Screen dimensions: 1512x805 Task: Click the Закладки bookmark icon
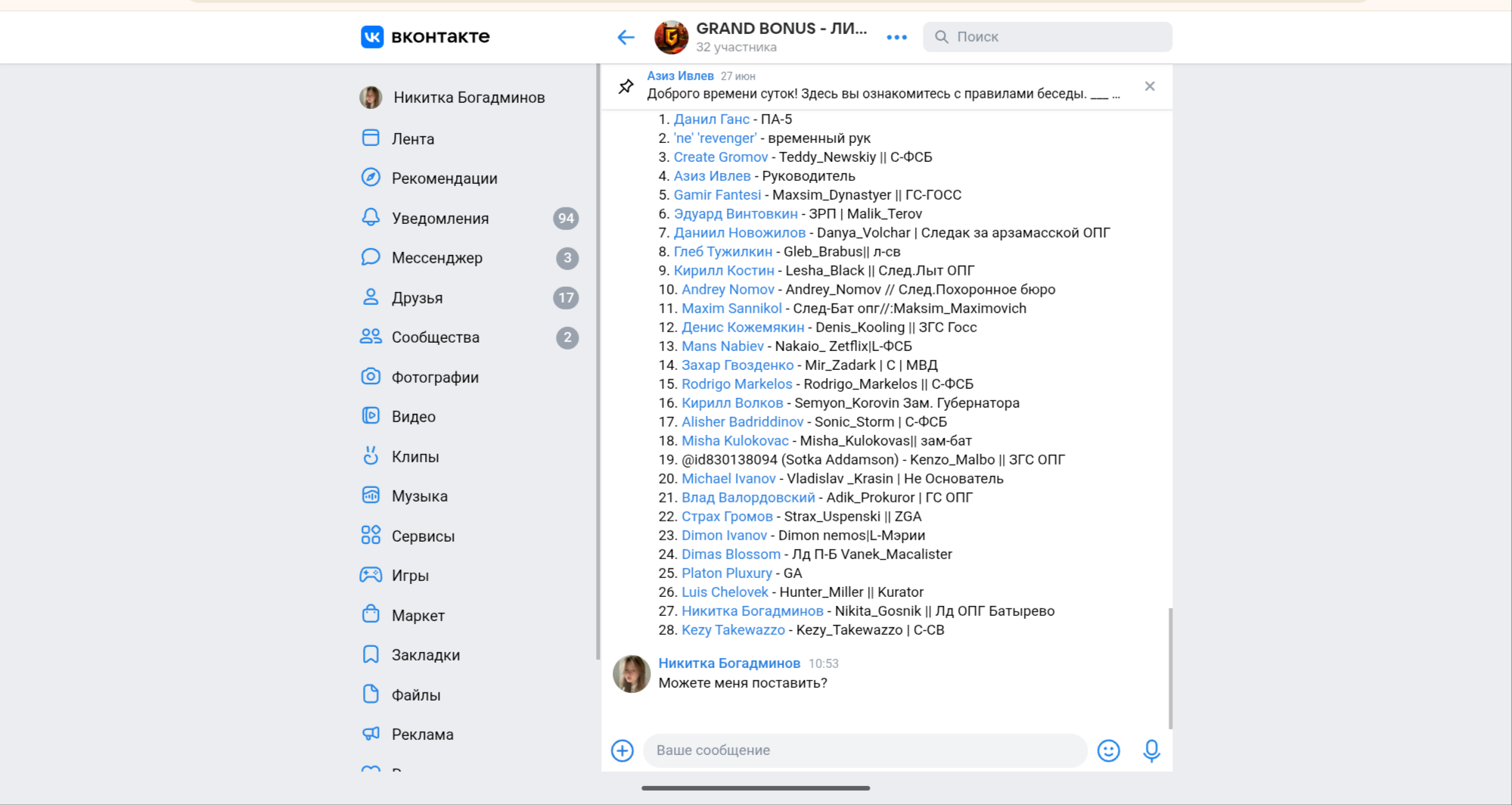coord(371,654)
